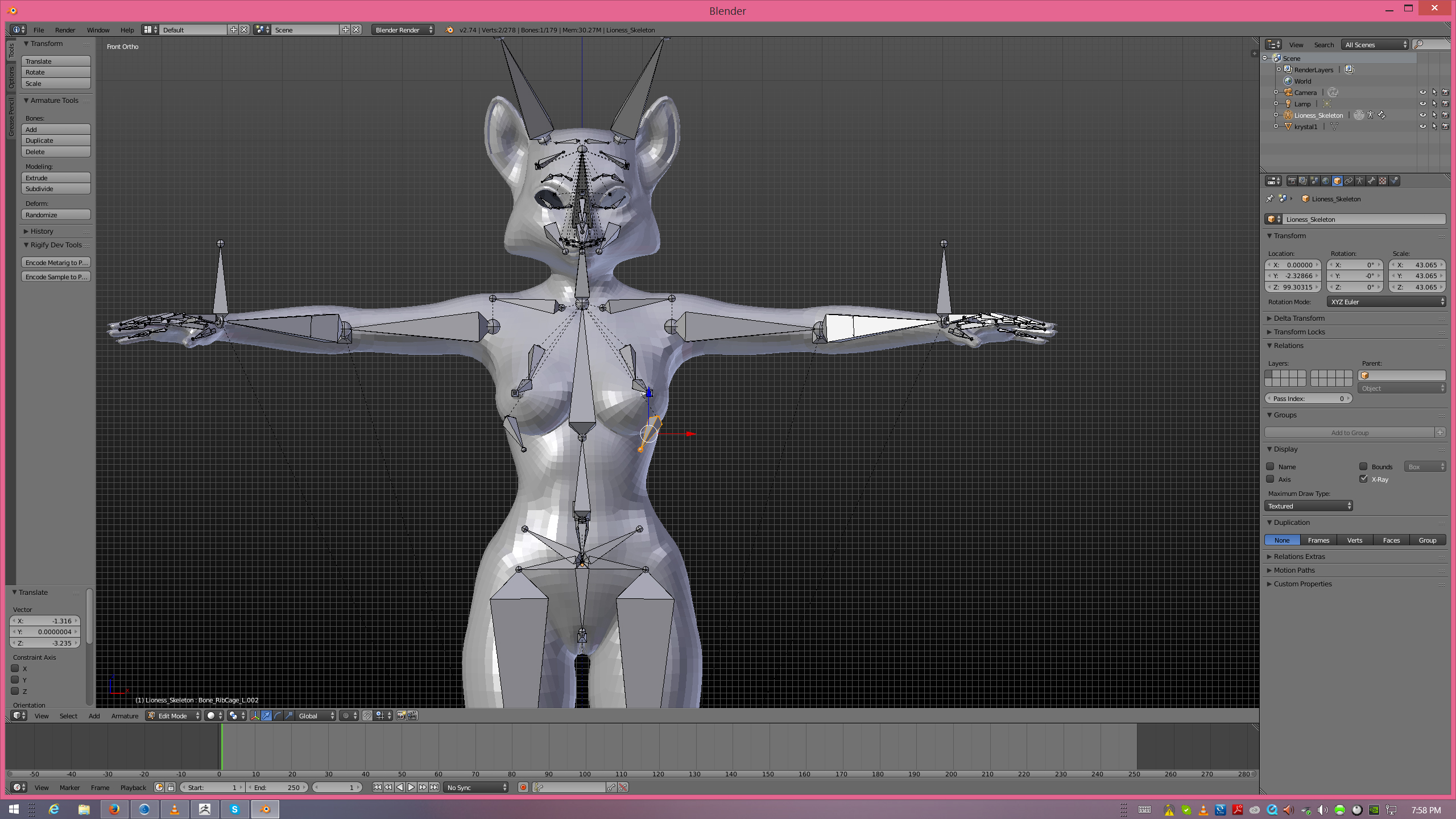Image resolution: width=1456 pixels, height=819 pixels.
Task: Select the Rotate manipulator arc icon
Action: coord(278,715)
